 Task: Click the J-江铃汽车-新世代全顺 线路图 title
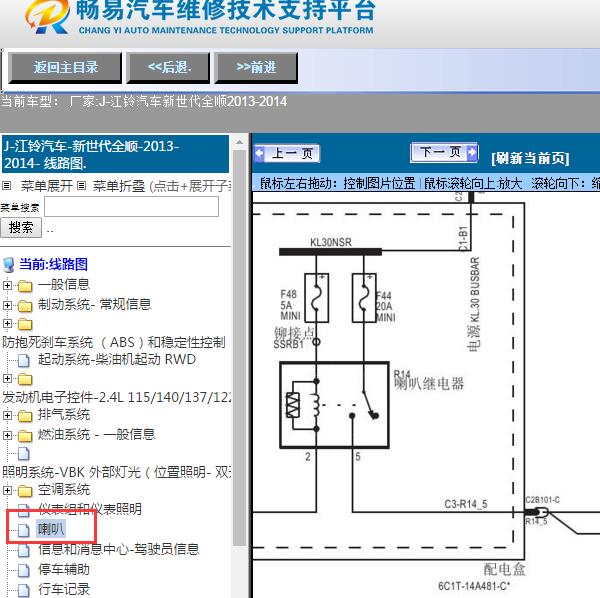pos(115,154)
